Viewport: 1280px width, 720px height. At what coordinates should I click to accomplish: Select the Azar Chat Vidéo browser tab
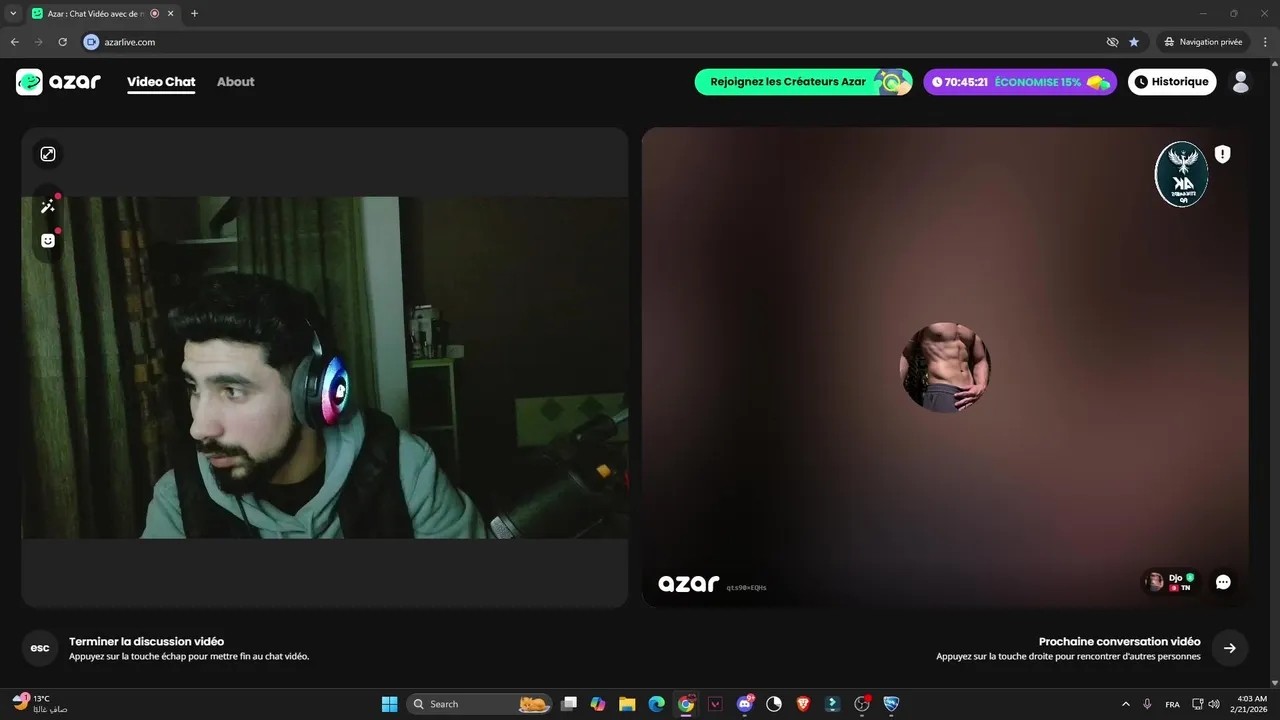coord(102,14)
